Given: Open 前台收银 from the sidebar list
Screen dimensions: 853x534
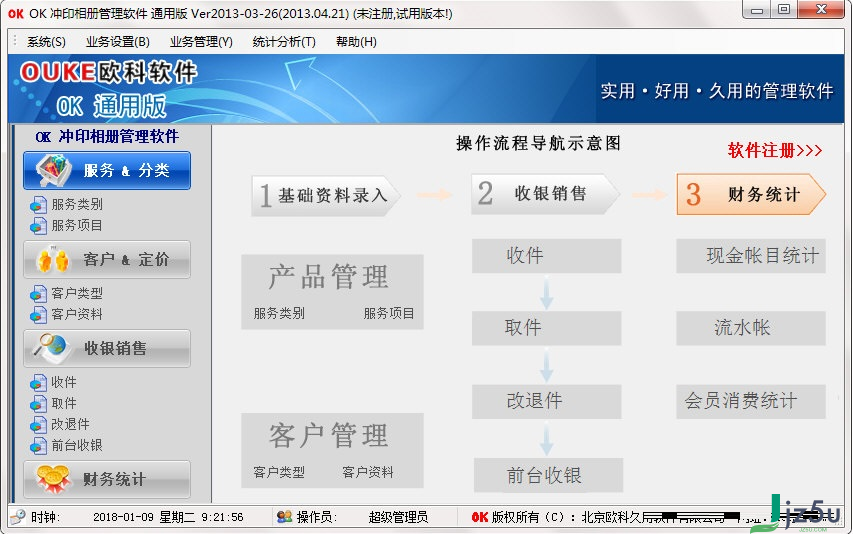Looking at the screenshot, I should click(77, 445).
